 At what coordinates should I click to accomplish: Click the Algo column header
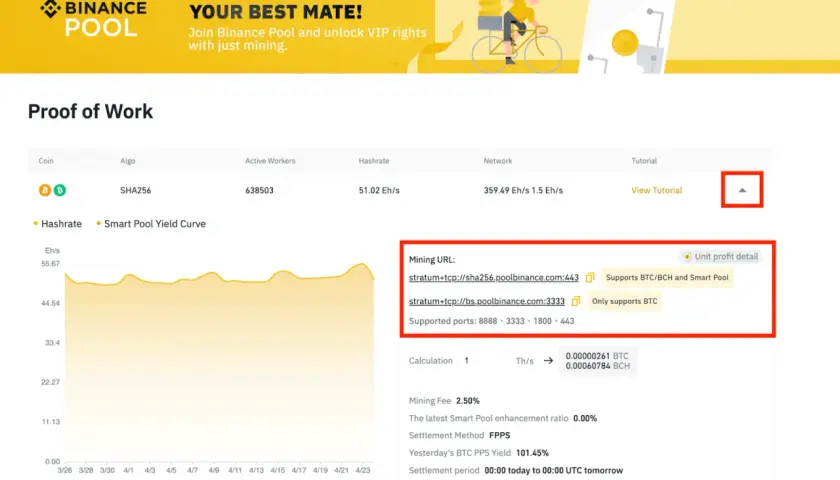[128, 161]
